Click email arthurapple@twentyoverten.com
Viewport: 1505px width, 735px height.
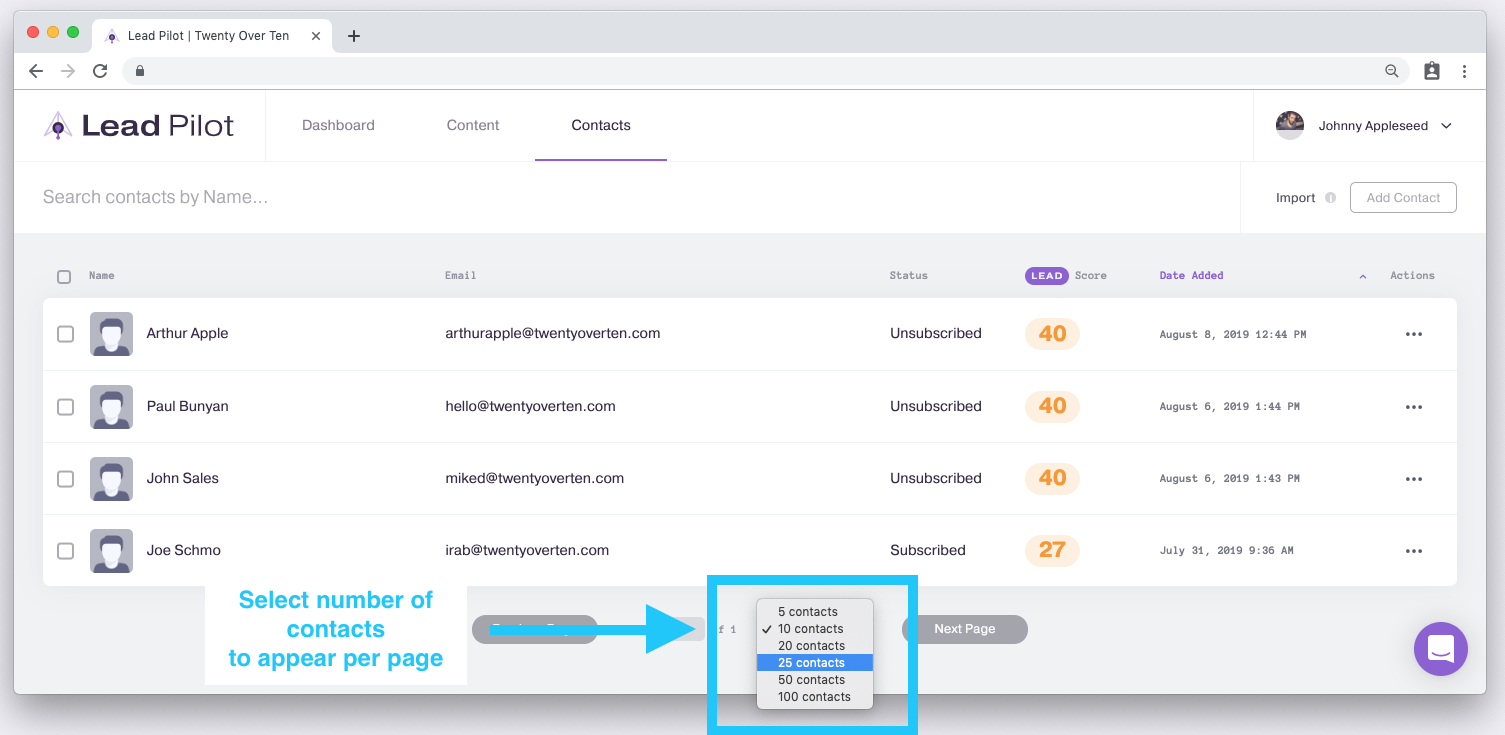552,333
